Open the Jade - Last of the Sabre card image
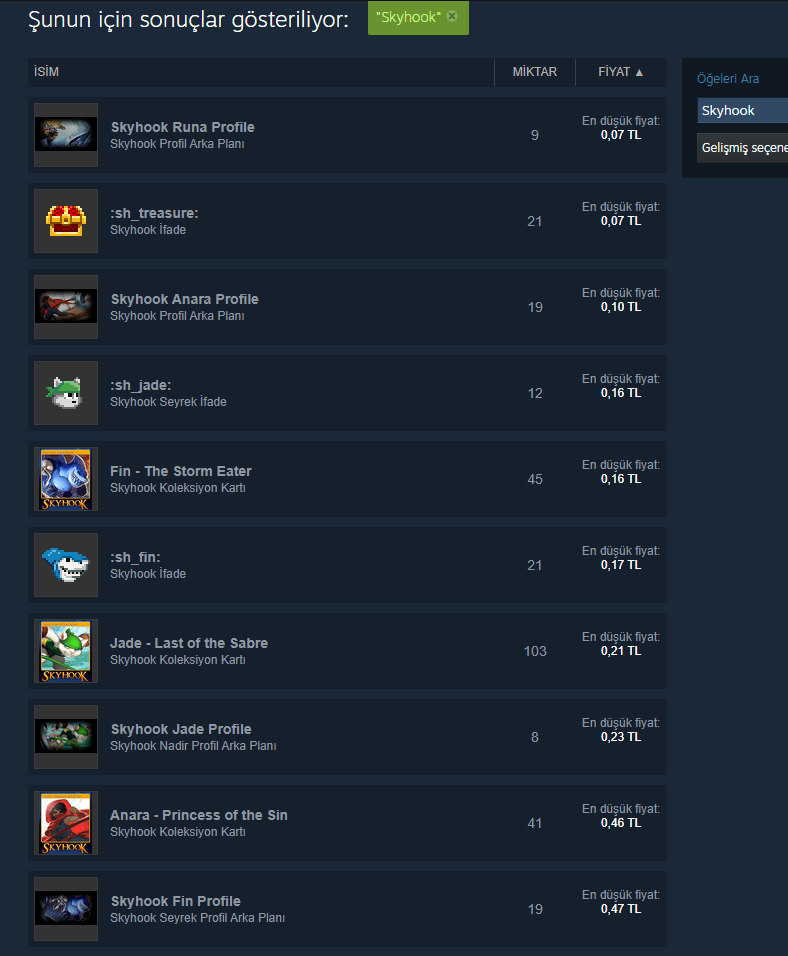This screenshot has width=788, height=956. tap(66, 651)
